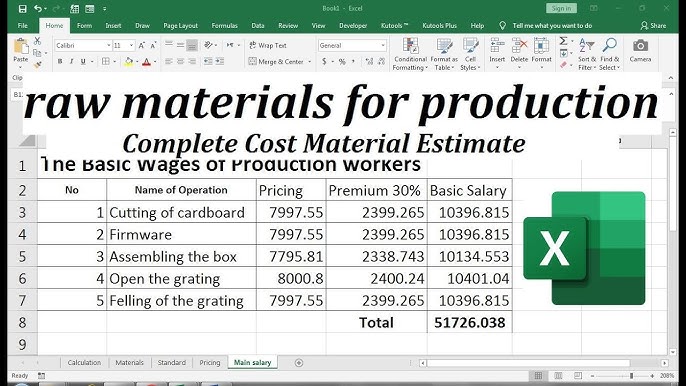686x386 pixels.
Task: Click the Share button
Action: point(653,26)
